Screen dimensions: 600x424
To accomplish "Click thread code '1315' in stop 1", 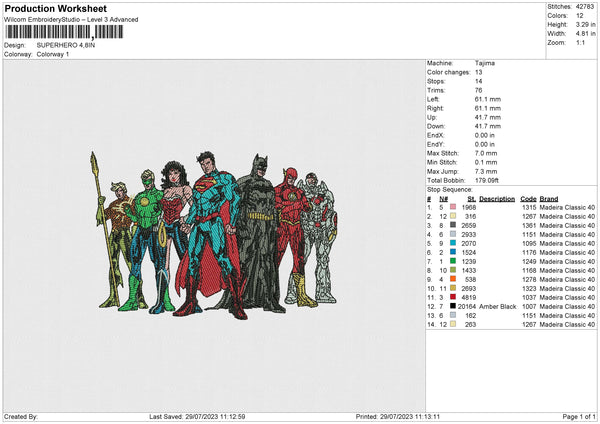I will [529, 207].
